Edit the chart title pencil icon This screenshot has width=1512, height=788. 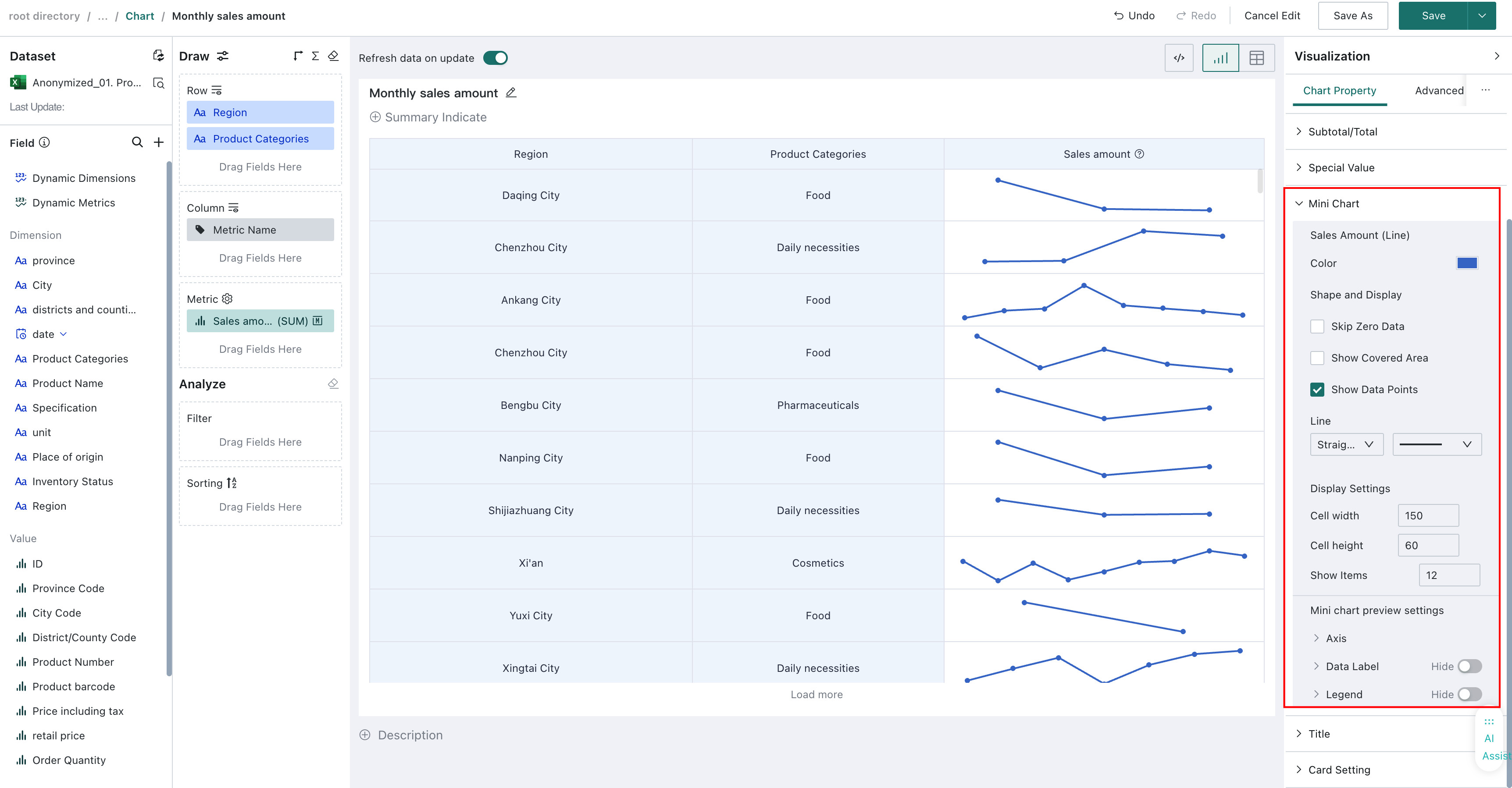click(x=511, y=93)
